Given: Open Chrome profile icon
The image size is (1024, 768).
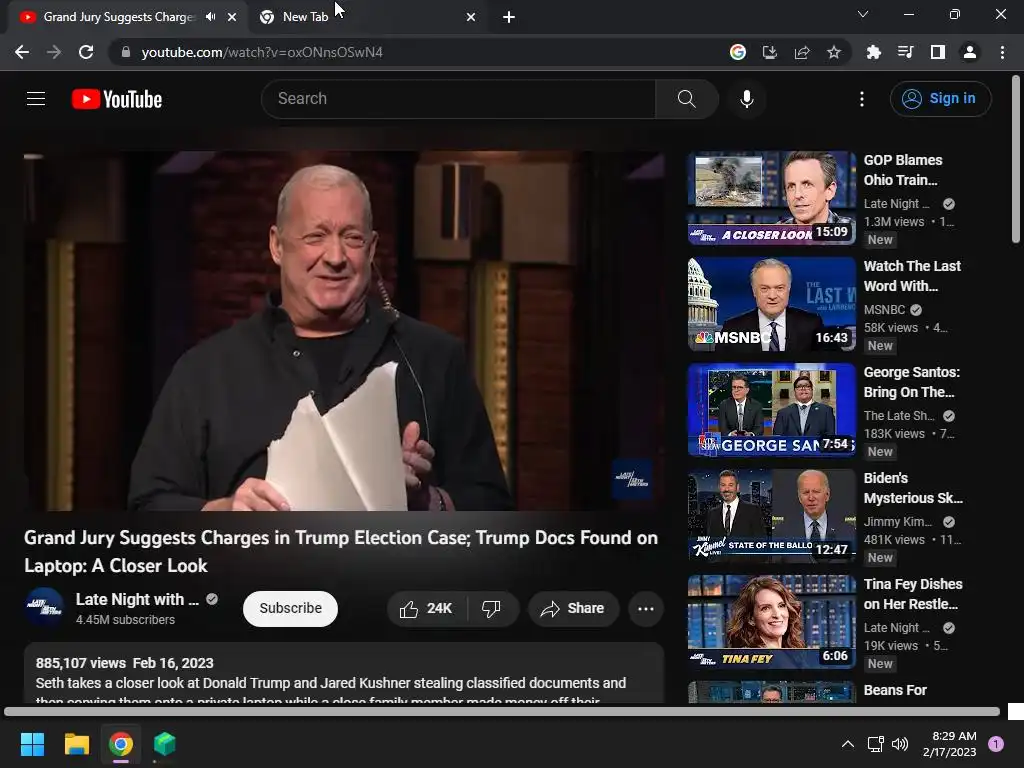Looking at the screenshot, I should click(970, 52).
